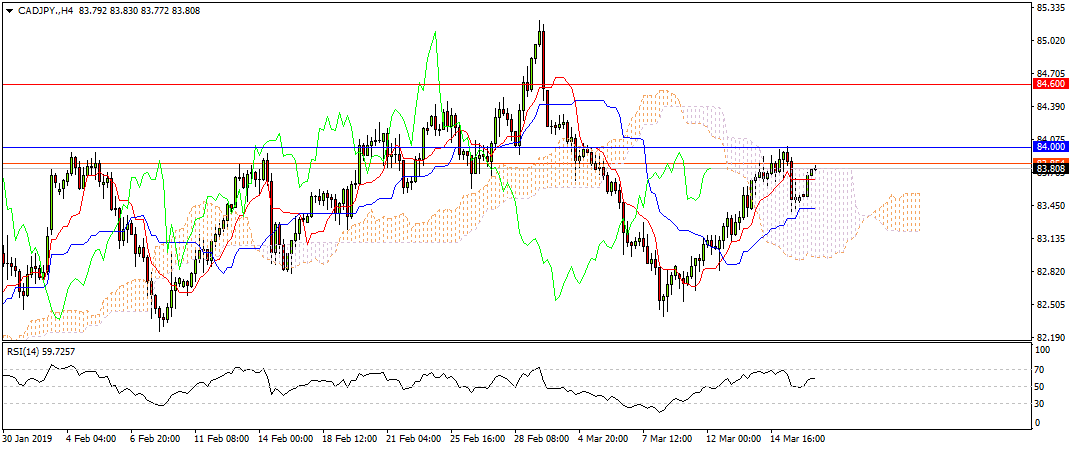Click the green line peak near 21 Feb

pos(435,33)
